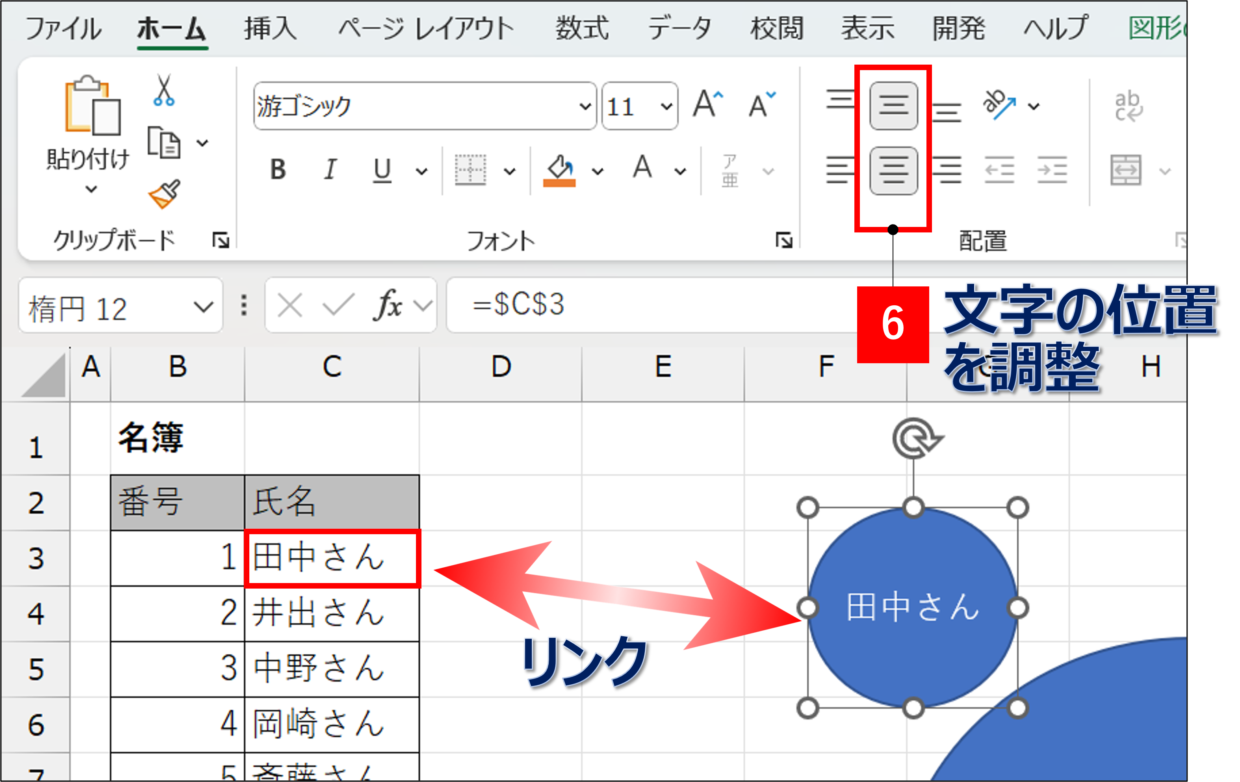1240x782 pixels.
Task: Switch to the ヘルプ tab
Action: click(1055, 28)
